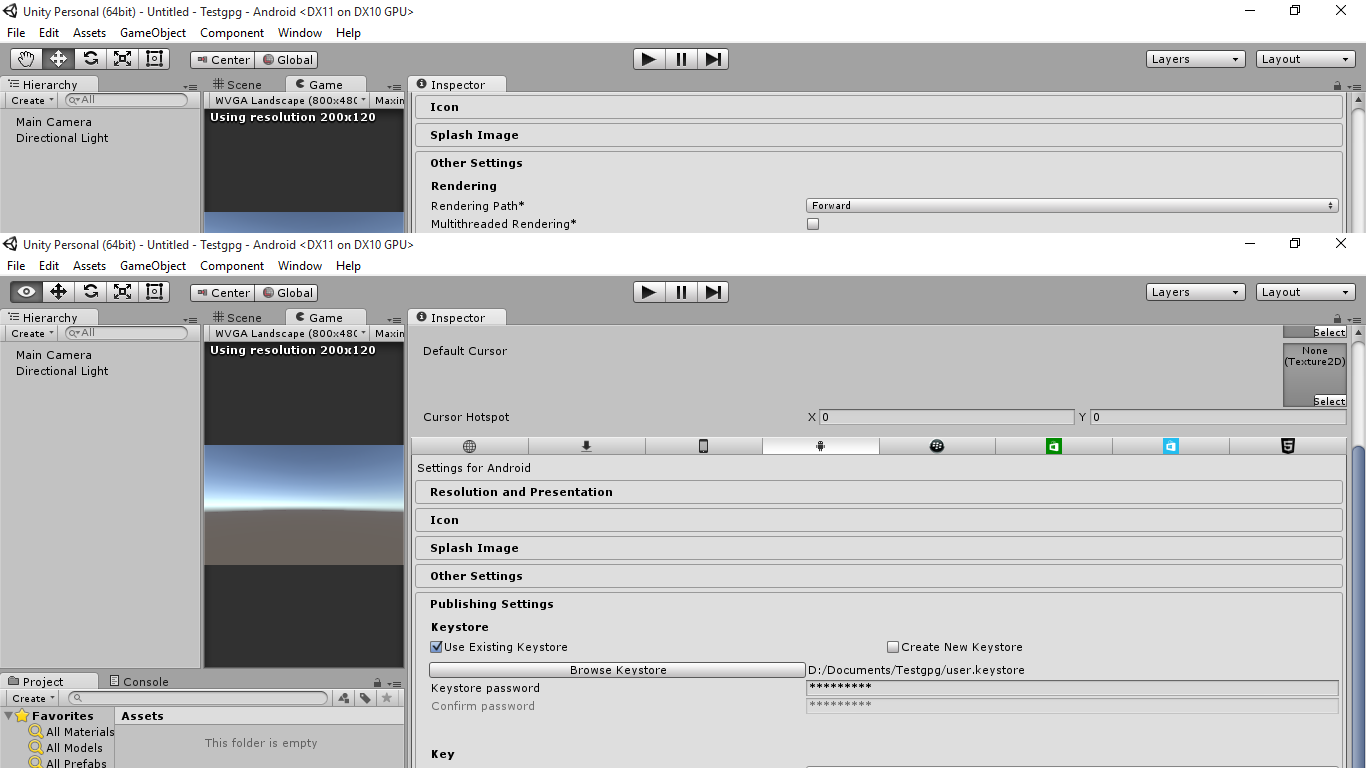The image size is (1366, 768).
Task: Select the Hand tool in the top window
Action: [x=27, y=59]
